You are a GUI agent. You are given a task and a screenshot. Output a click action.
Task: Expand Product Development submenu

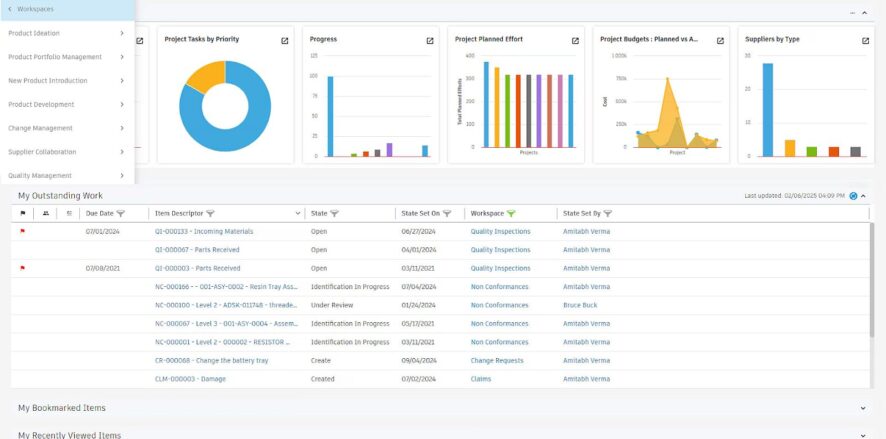pyautogui.click(x=121, y=105)
